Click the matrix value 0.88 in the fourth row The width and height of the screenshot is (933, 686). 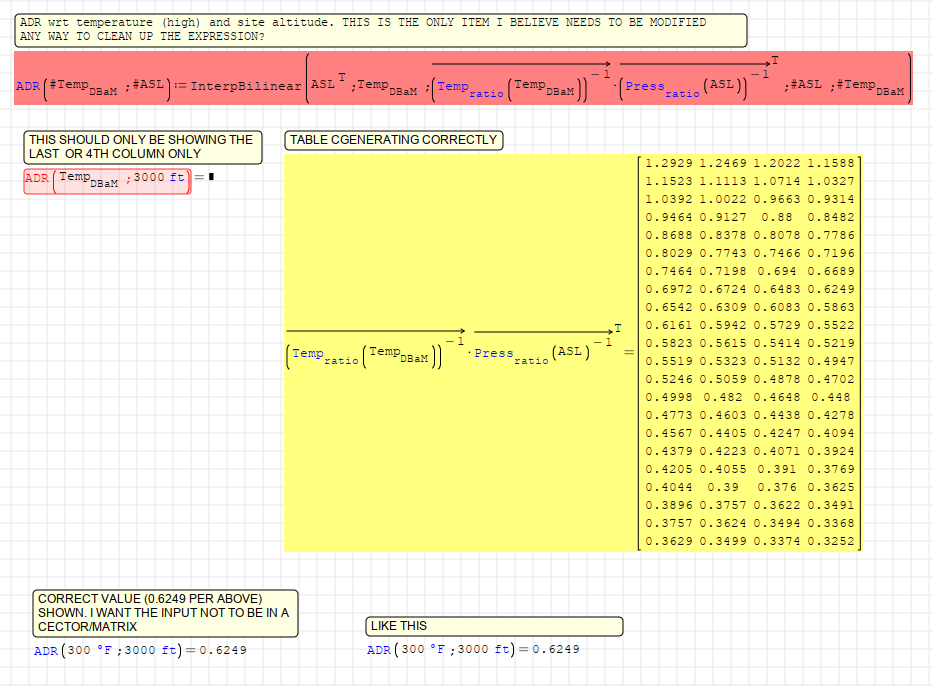777,216
